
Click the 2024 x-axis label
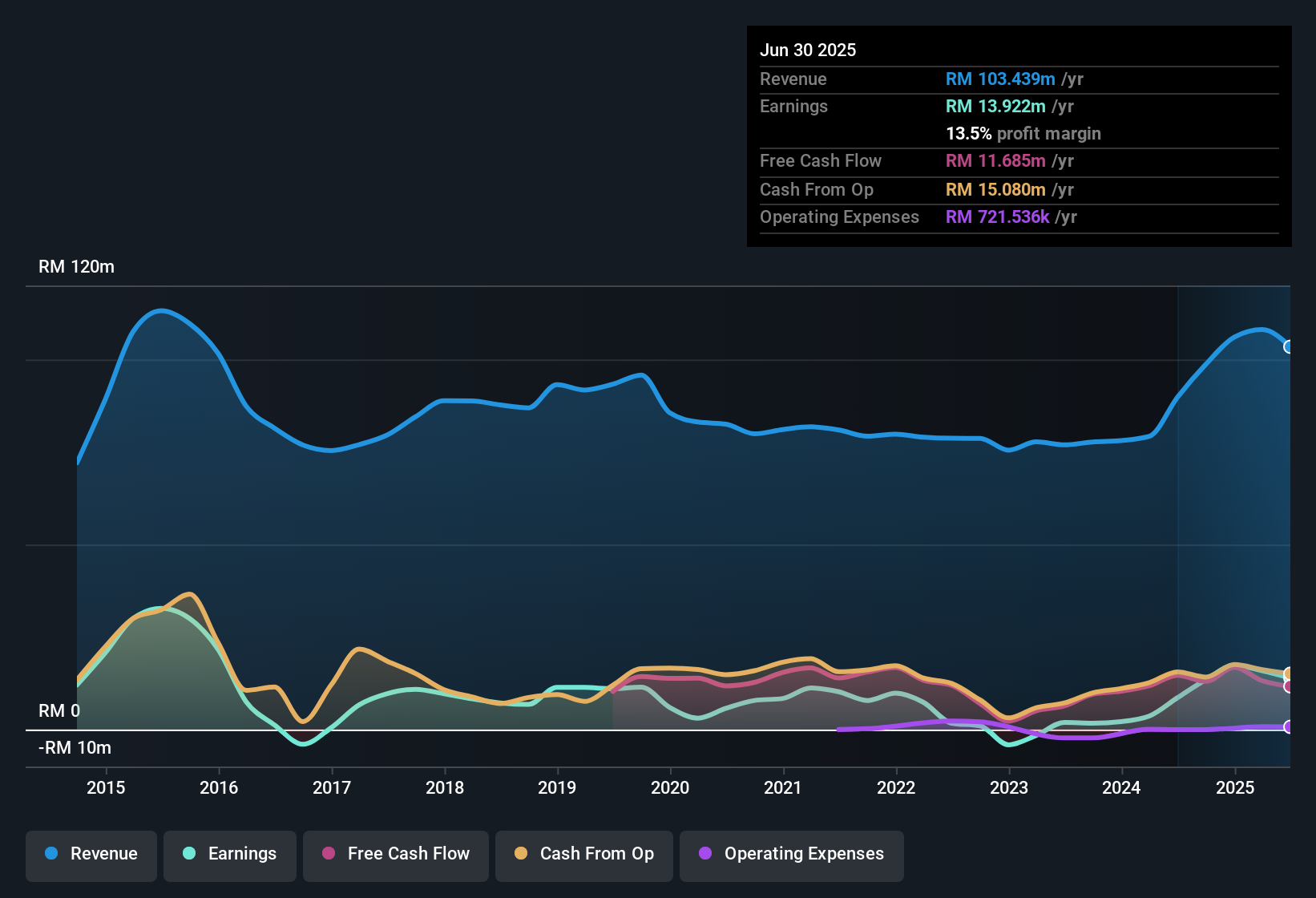pos(1121,787)
